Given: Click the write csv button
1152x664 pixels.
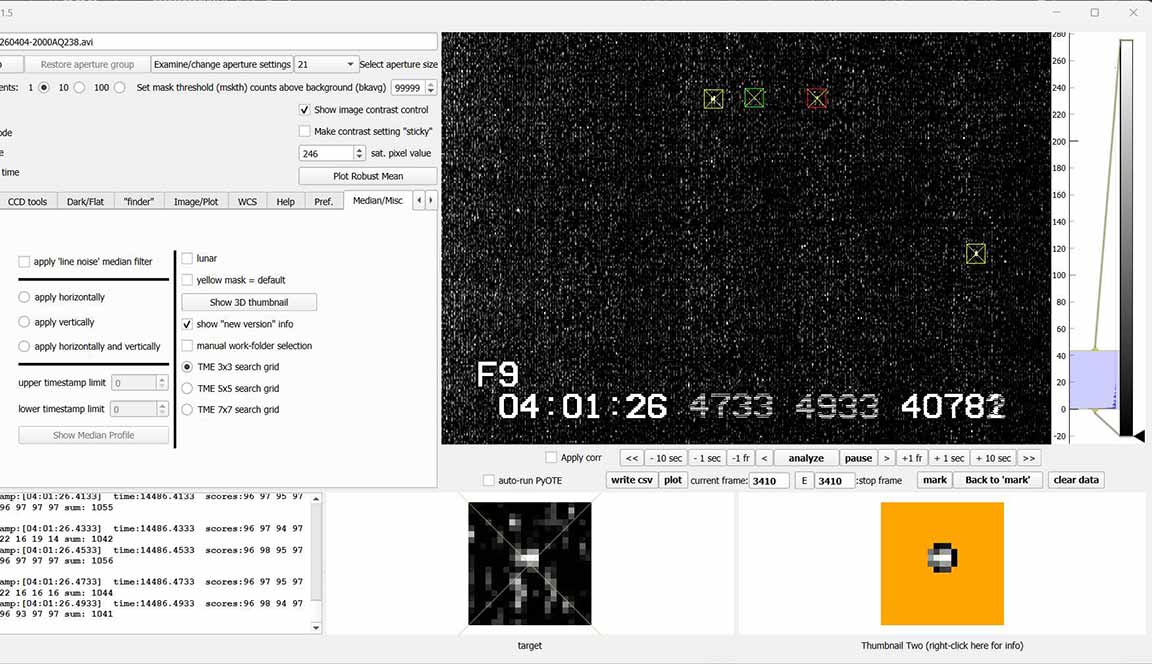Looking at the screenshot, I should pyautogui.click(x=631, y=480).
